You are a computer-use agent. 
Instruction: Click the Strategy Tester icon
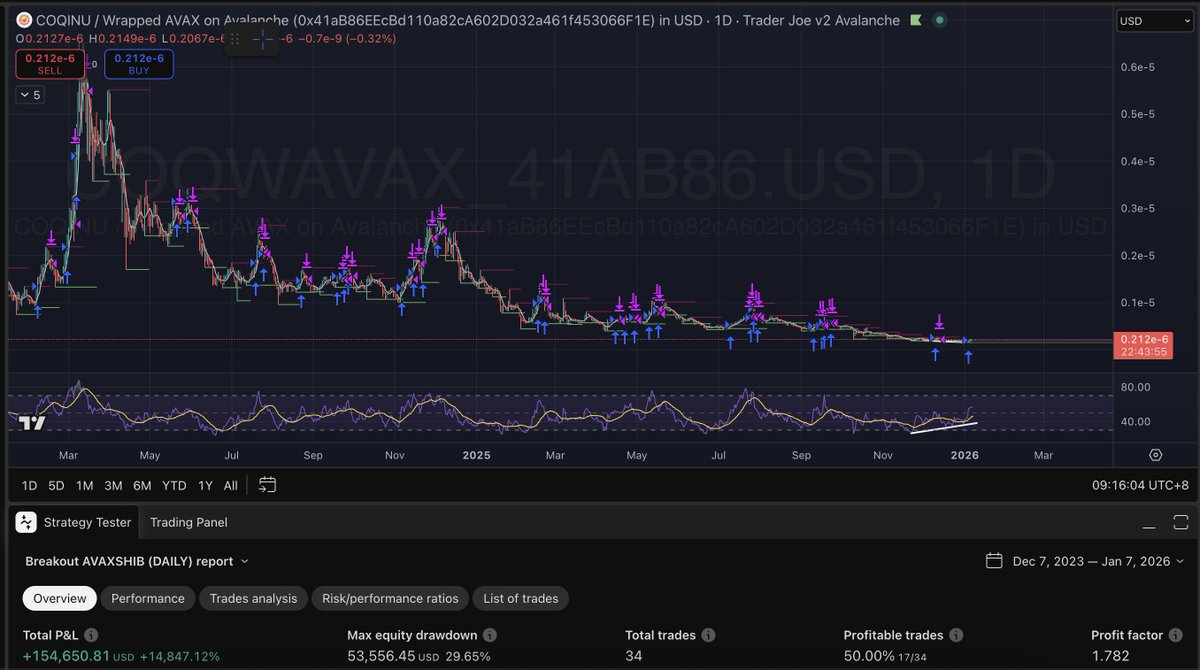[x=26, y=522]
